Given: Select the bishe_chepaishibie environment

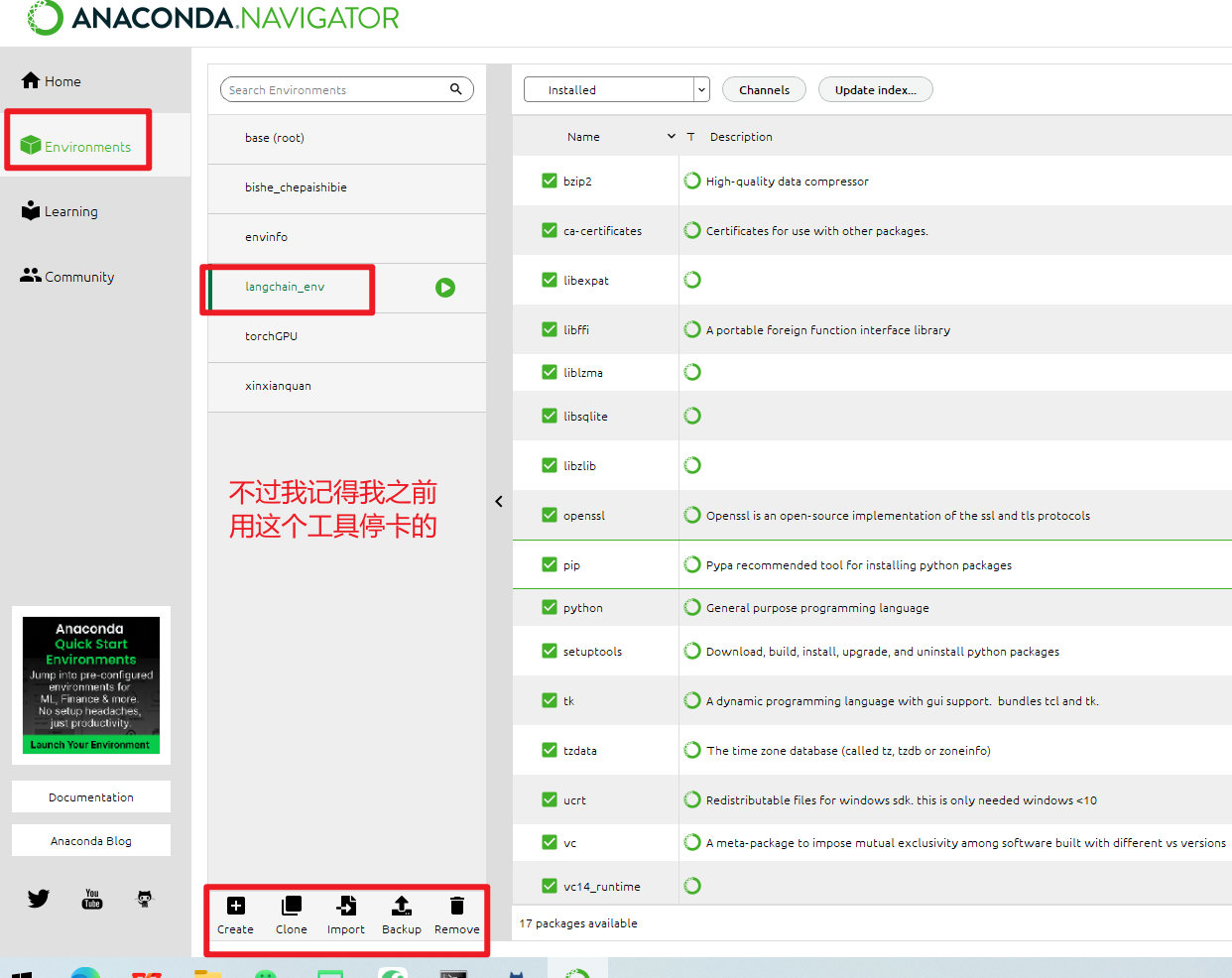Looking at the screenshot, I should 347,187.
